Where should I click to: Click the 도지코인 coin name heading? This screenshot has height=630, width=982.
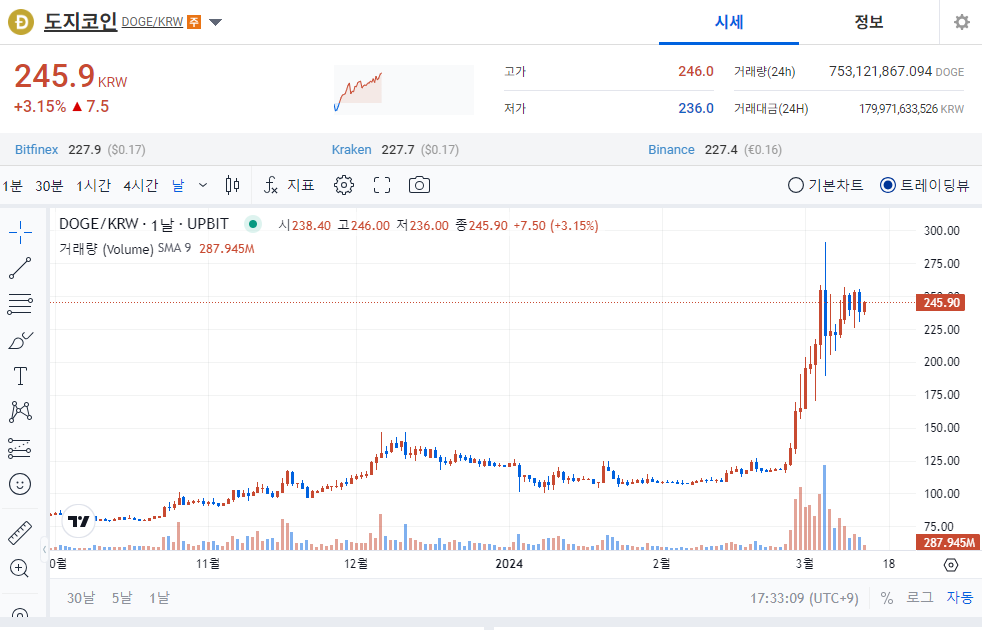(80, 22)
